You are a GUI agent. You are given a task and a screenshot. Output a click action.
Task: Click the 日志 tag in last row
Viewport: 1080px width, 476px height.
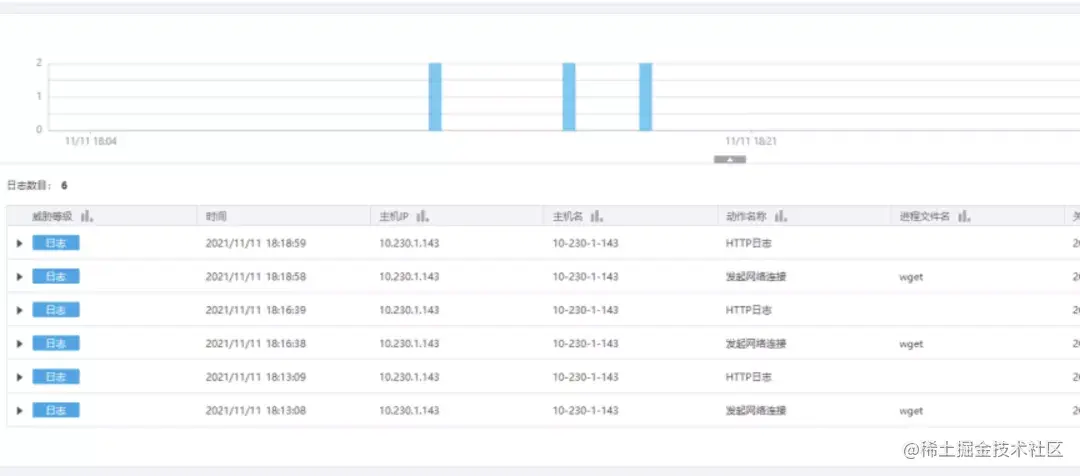(x=56, y=411)
